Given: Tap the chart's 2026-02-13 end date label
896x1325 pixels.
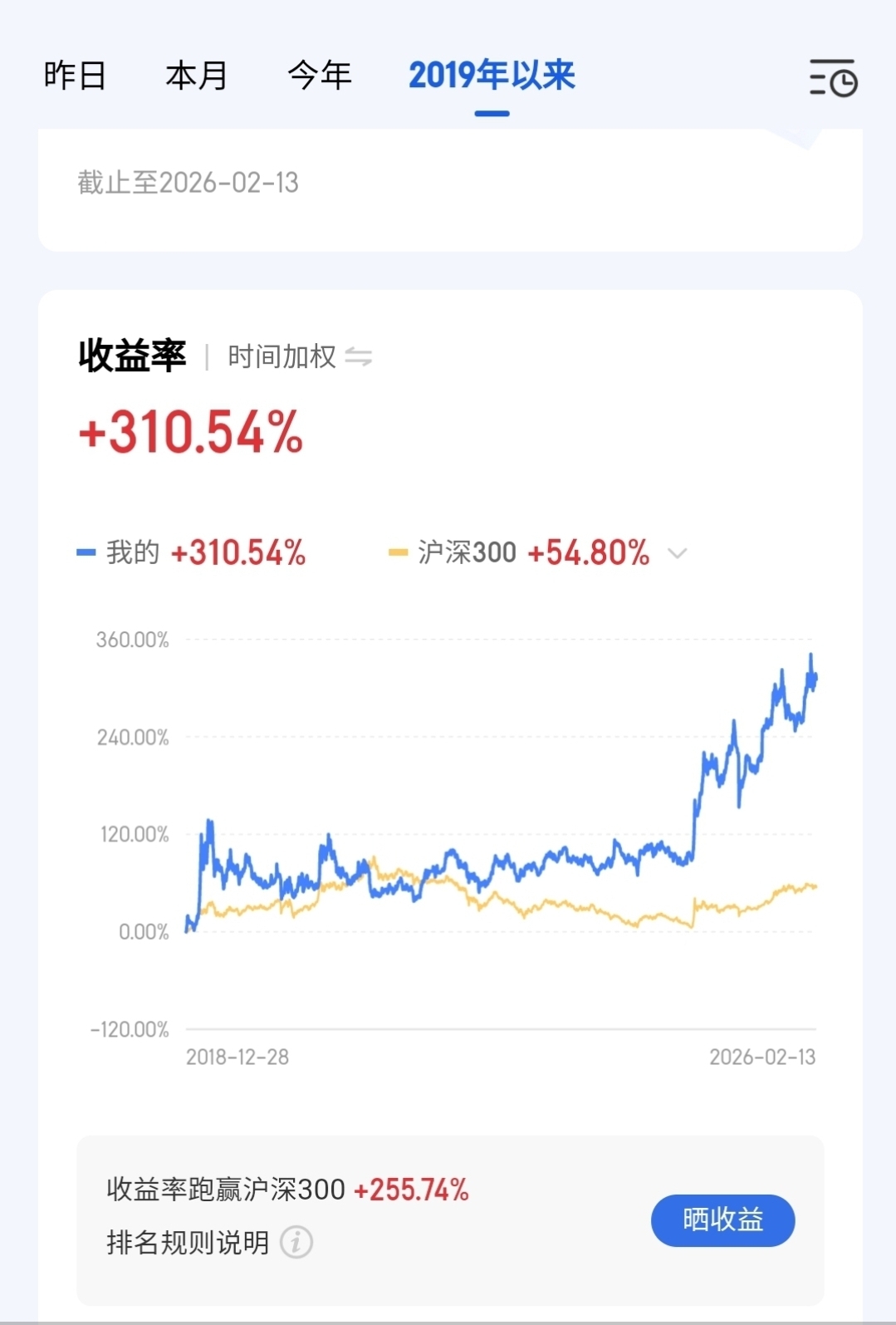Looking at the screenshot, I should 762,1057.
